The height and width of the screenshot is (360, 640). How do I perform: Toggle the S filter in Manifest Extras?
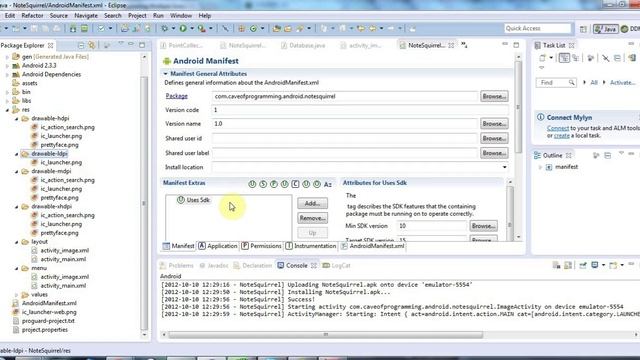click(263, 184)
